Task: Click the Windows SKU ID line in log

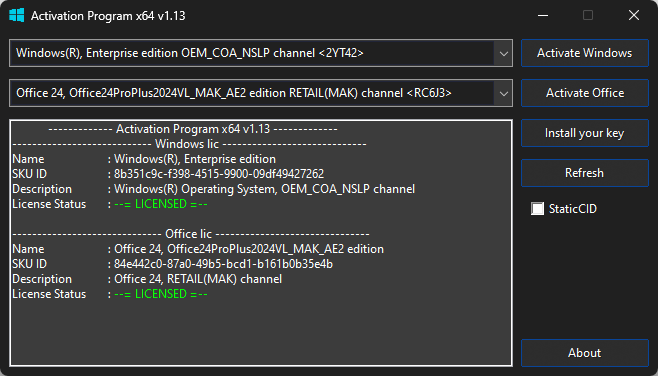Action: (x=168, y=174)
